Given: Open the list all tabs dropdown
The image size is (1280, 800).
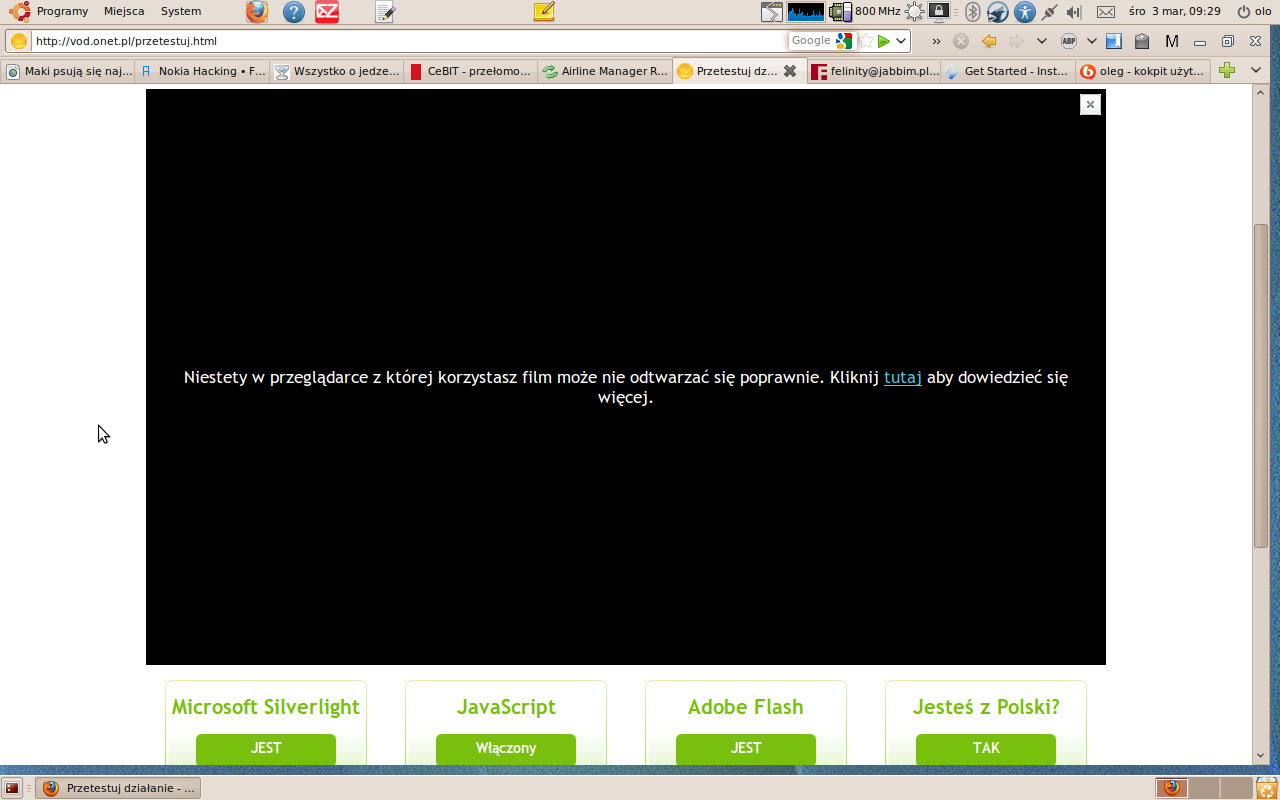Looking at the screenshot, I should [x=1257, y=71].
